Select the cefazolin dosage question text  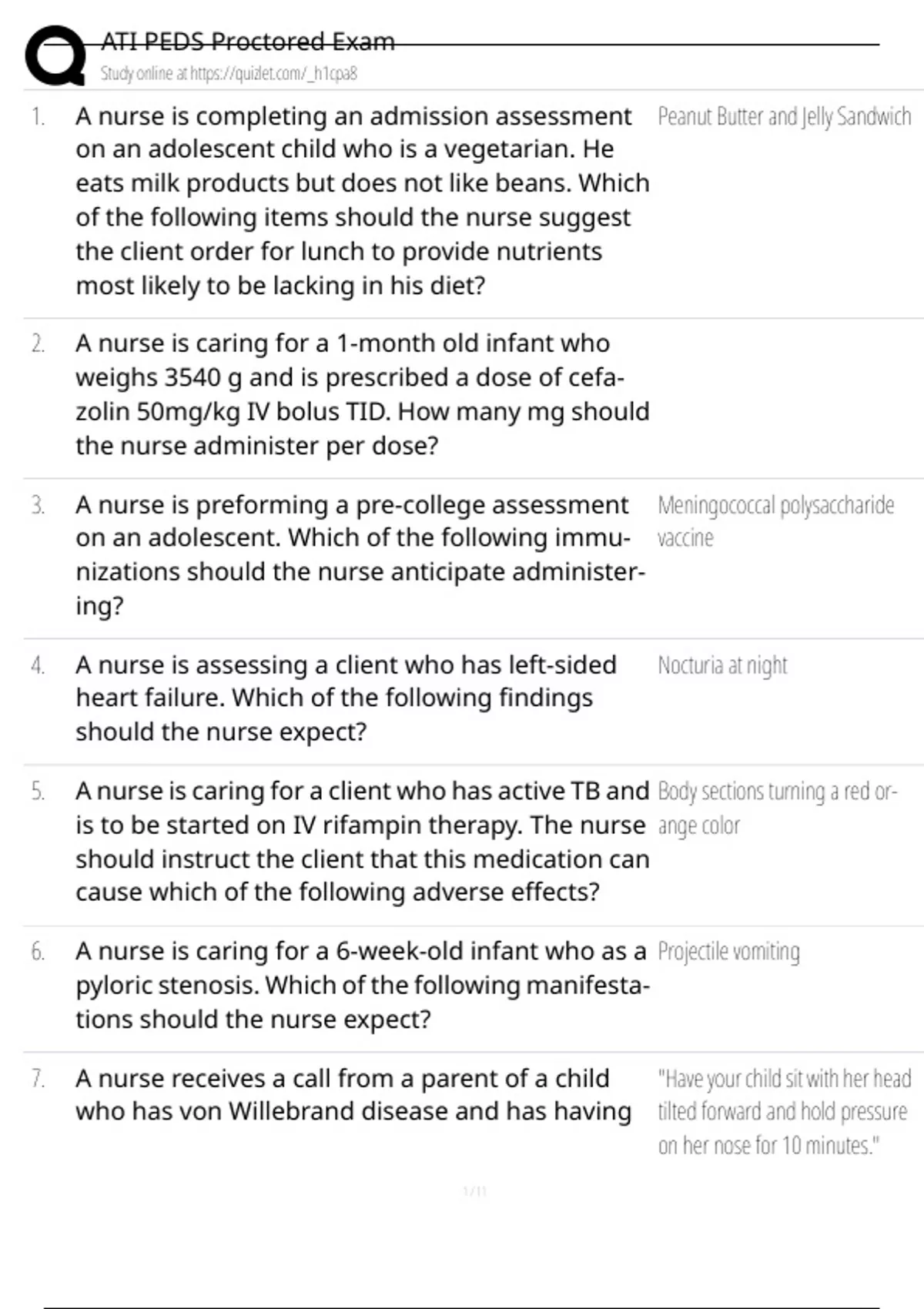tap(362, 394)
